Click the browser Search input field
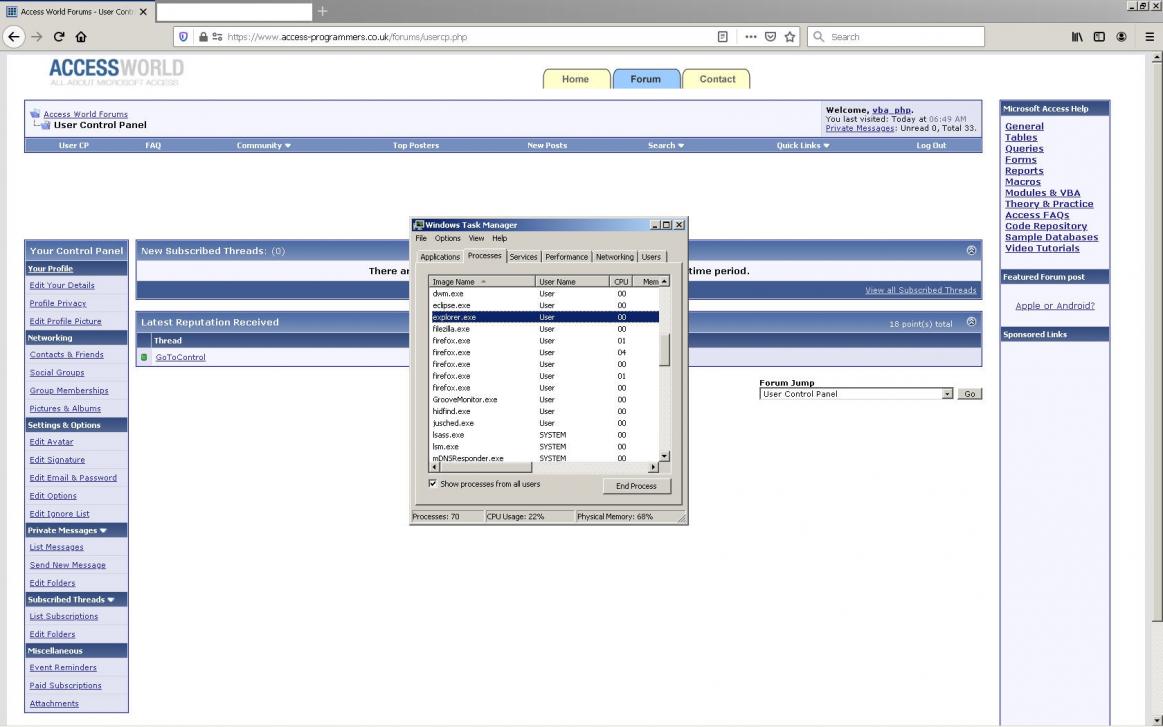 coord(896,36)
